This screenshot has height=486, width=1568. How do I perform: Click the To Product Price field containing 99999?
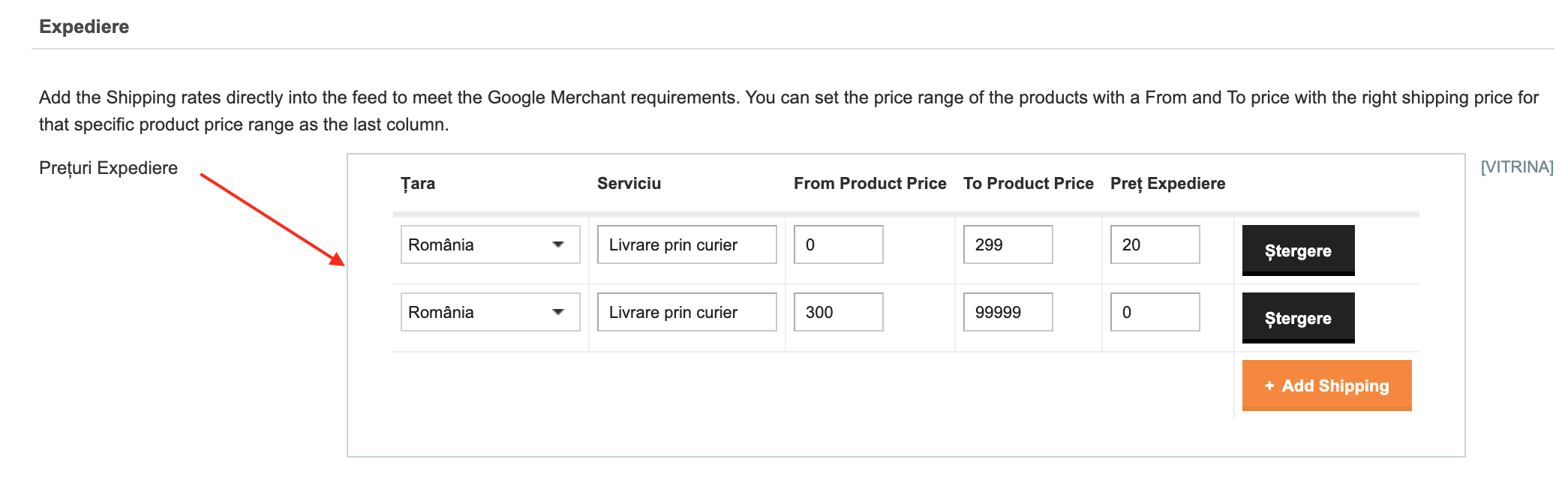pos(1008,312)
